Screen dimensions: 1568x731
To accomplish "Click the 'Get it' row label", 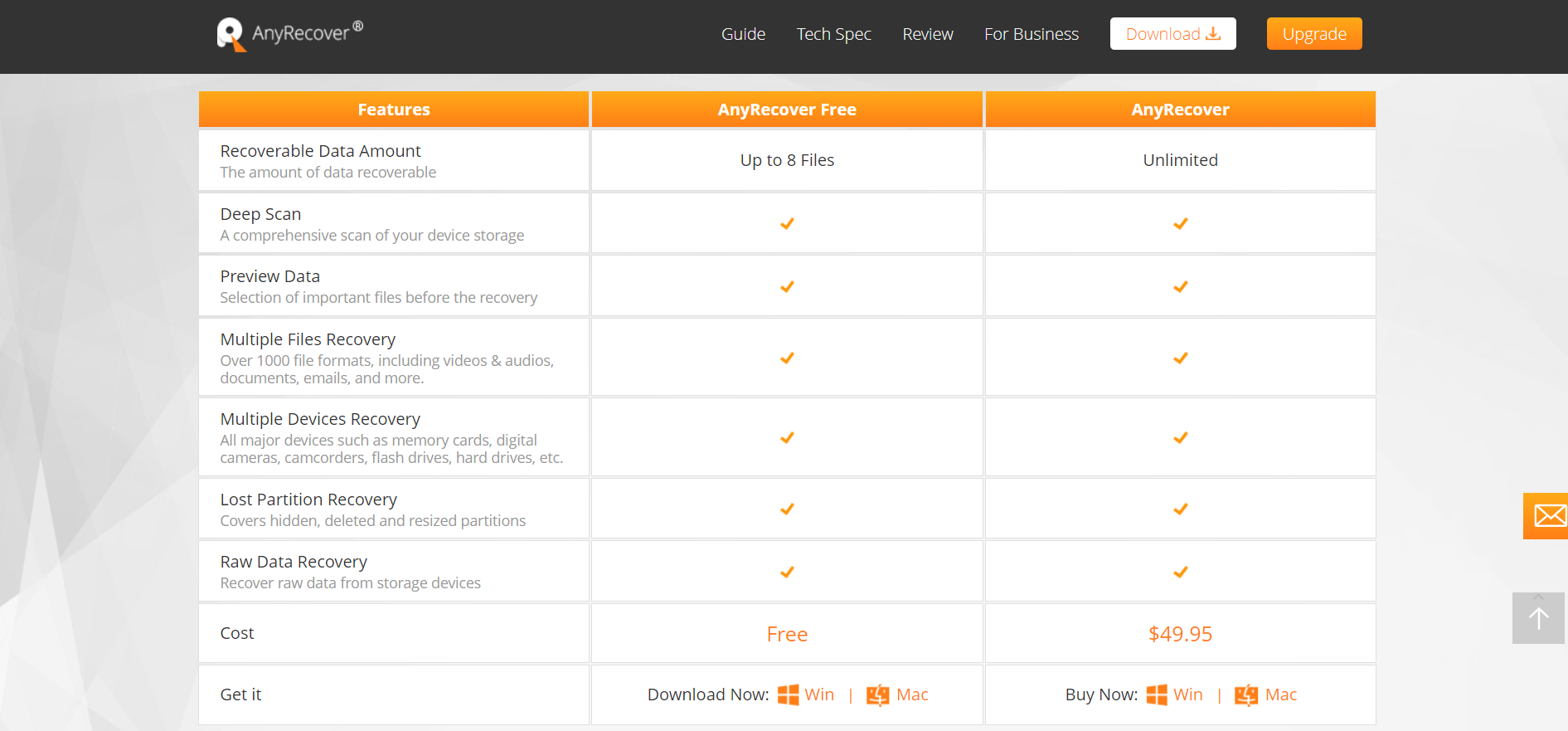I will pyautogui.click(x=240, y=694).
